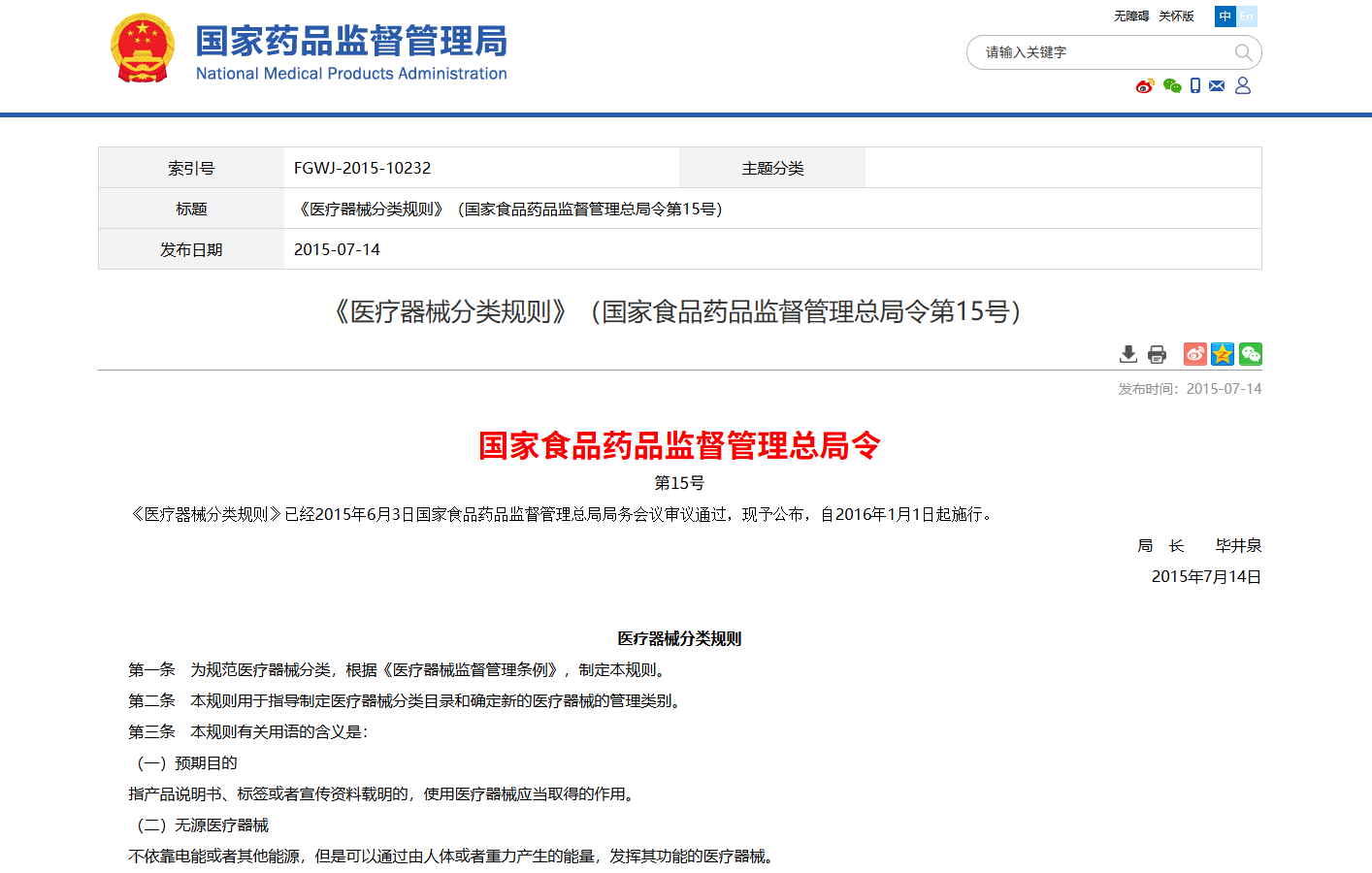Click the 标题 label cell
The width and height of the screenshot is (1372, 873).
(191, 209)
